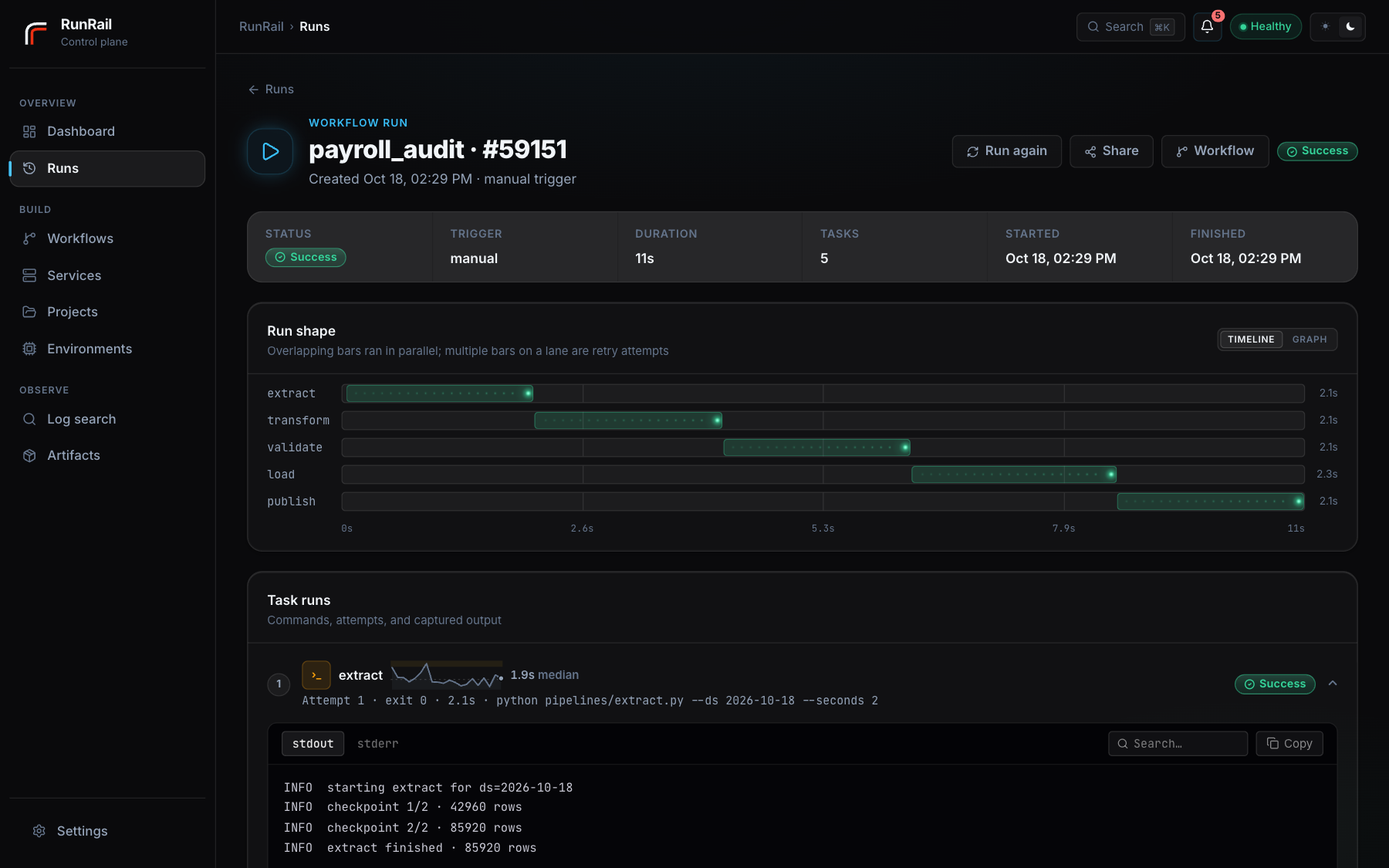Image resolution: width=1389 pixels, height=868 pixels.
Task: Open Artifacts in the sidebar
Action: point(107,455)
